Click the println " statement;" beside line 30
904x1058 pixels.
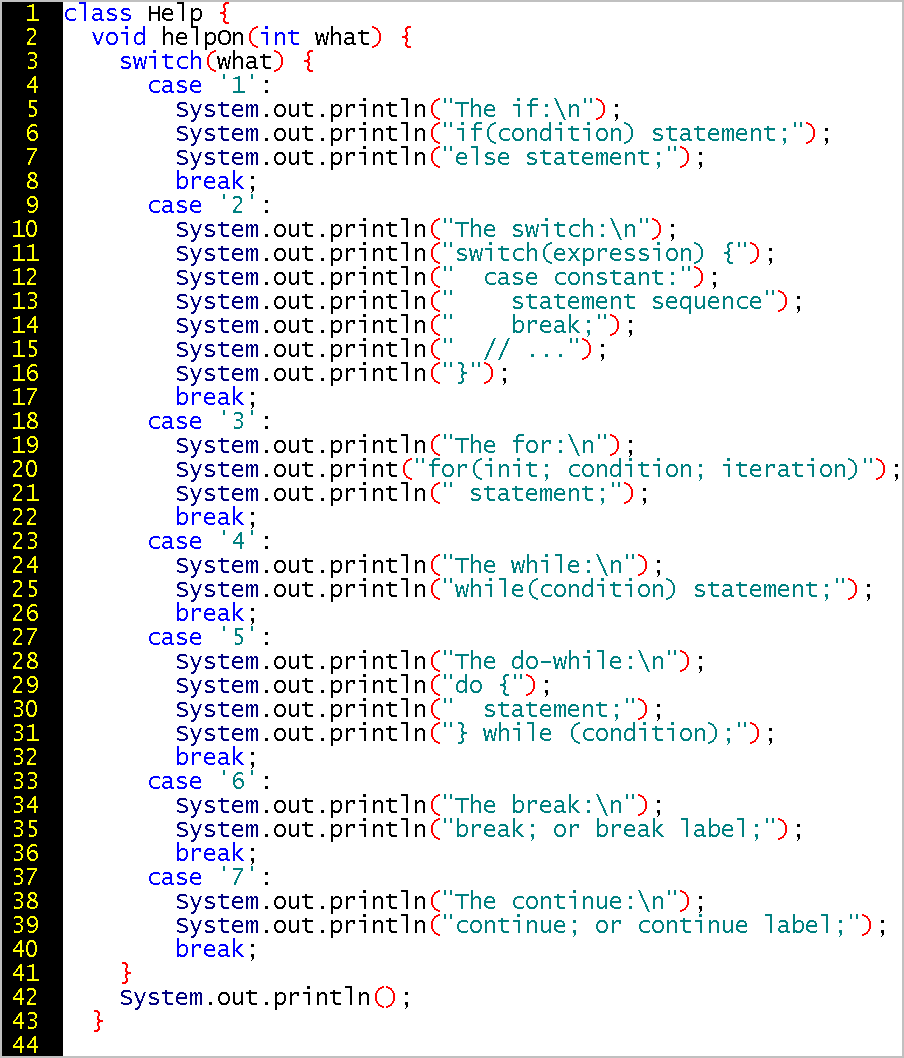coord(419,709)
